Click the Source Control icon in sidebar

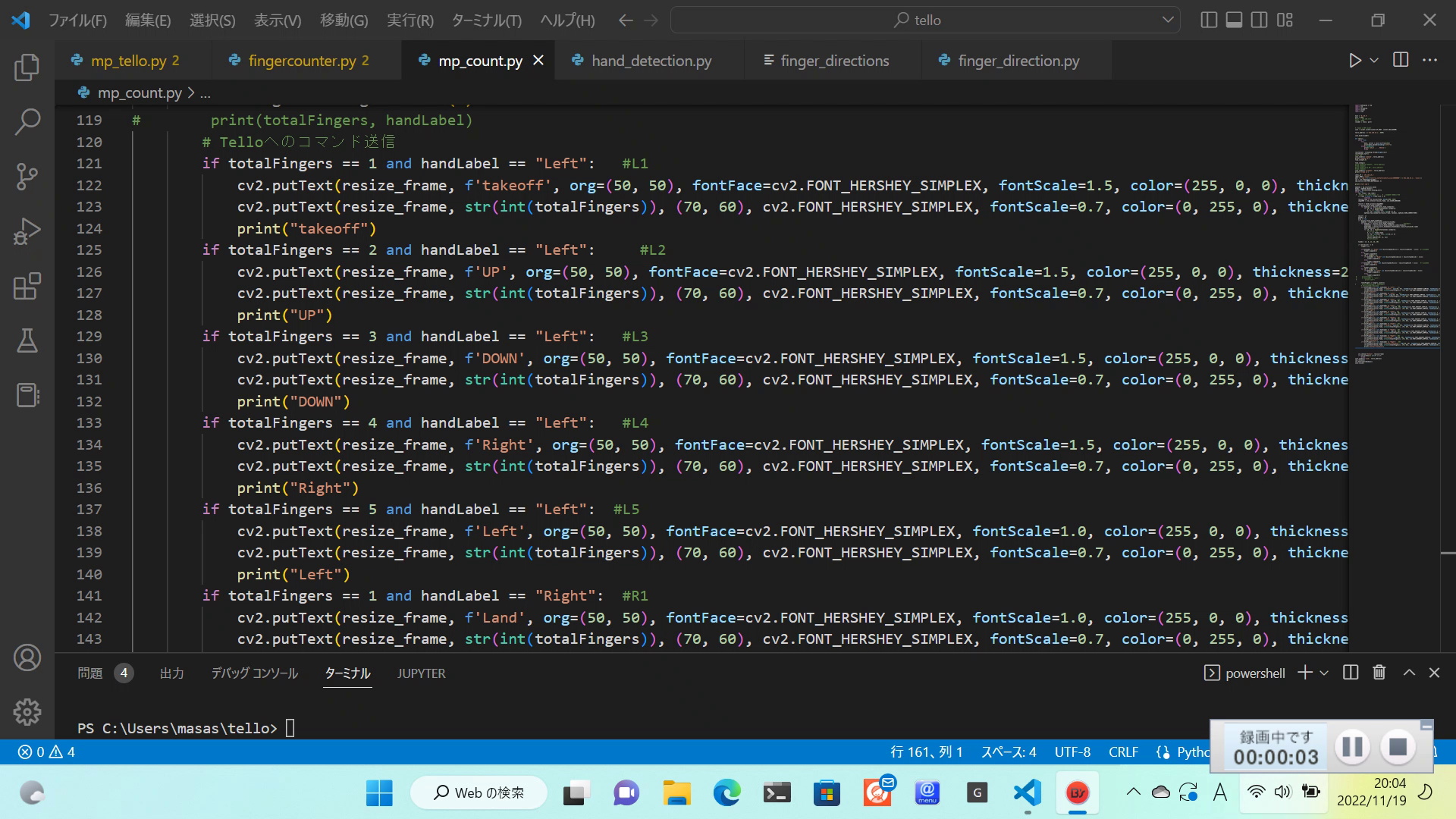(26, 175)
